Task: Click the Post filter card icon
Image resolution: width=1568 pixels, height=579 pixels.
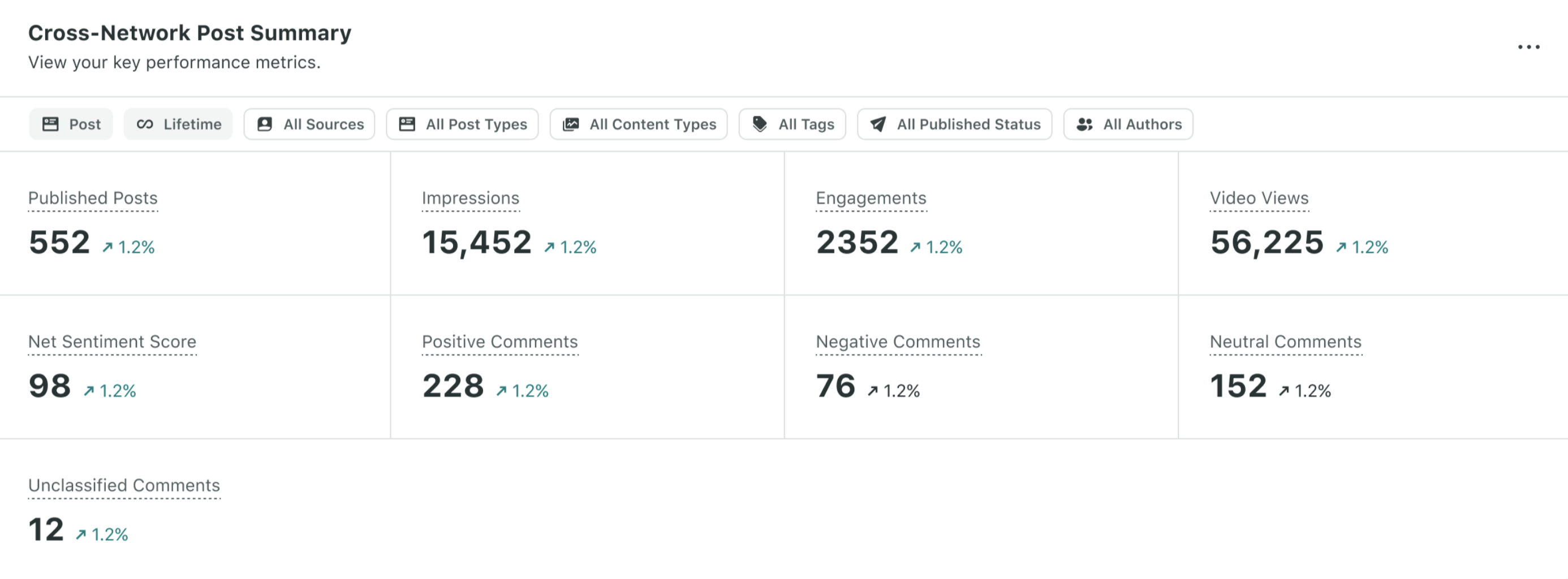Action: coord(50,124)
